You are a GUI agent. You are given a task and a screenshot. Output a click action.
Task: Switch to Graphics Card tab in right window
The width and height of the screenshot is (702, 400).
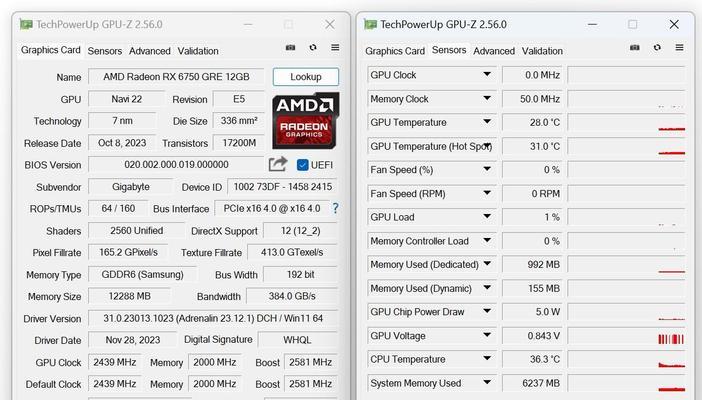pyautogui.click(x=395, y=51)
